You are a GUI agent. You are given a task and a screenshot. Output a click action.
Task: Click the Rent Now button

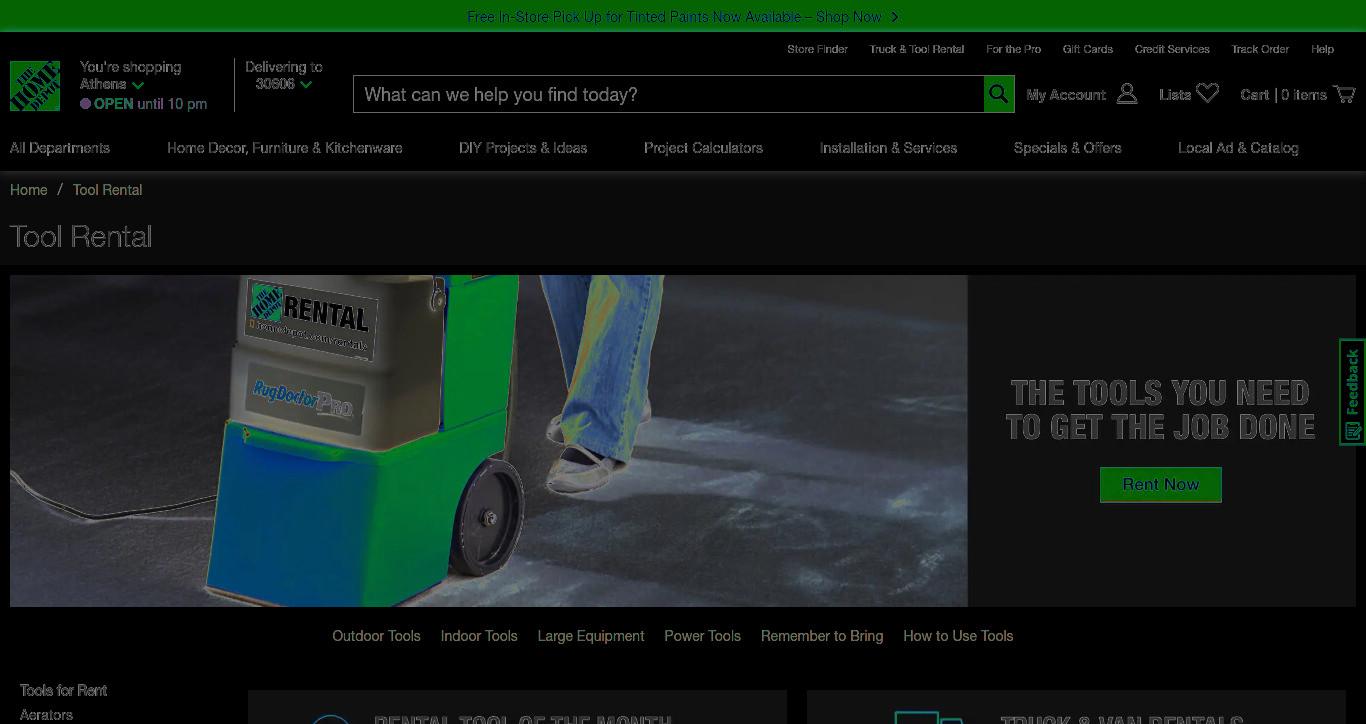pos(1160,484)
